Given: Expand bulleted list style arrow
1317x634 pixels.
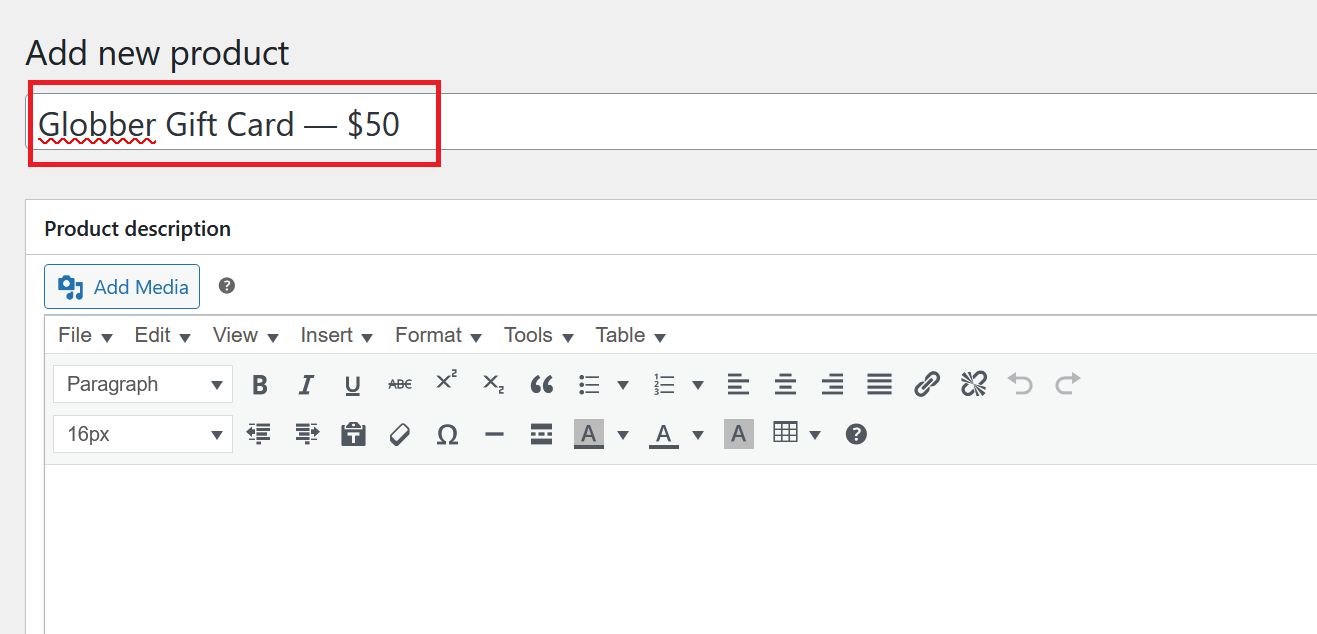Looking at the screenshot, I should 622,384.
